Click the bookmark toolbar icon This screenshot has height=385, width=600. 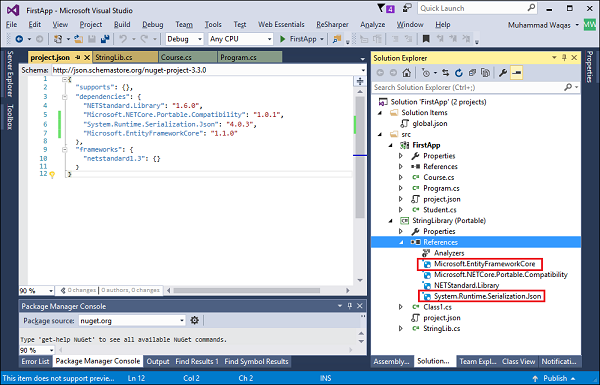[426, 39]
